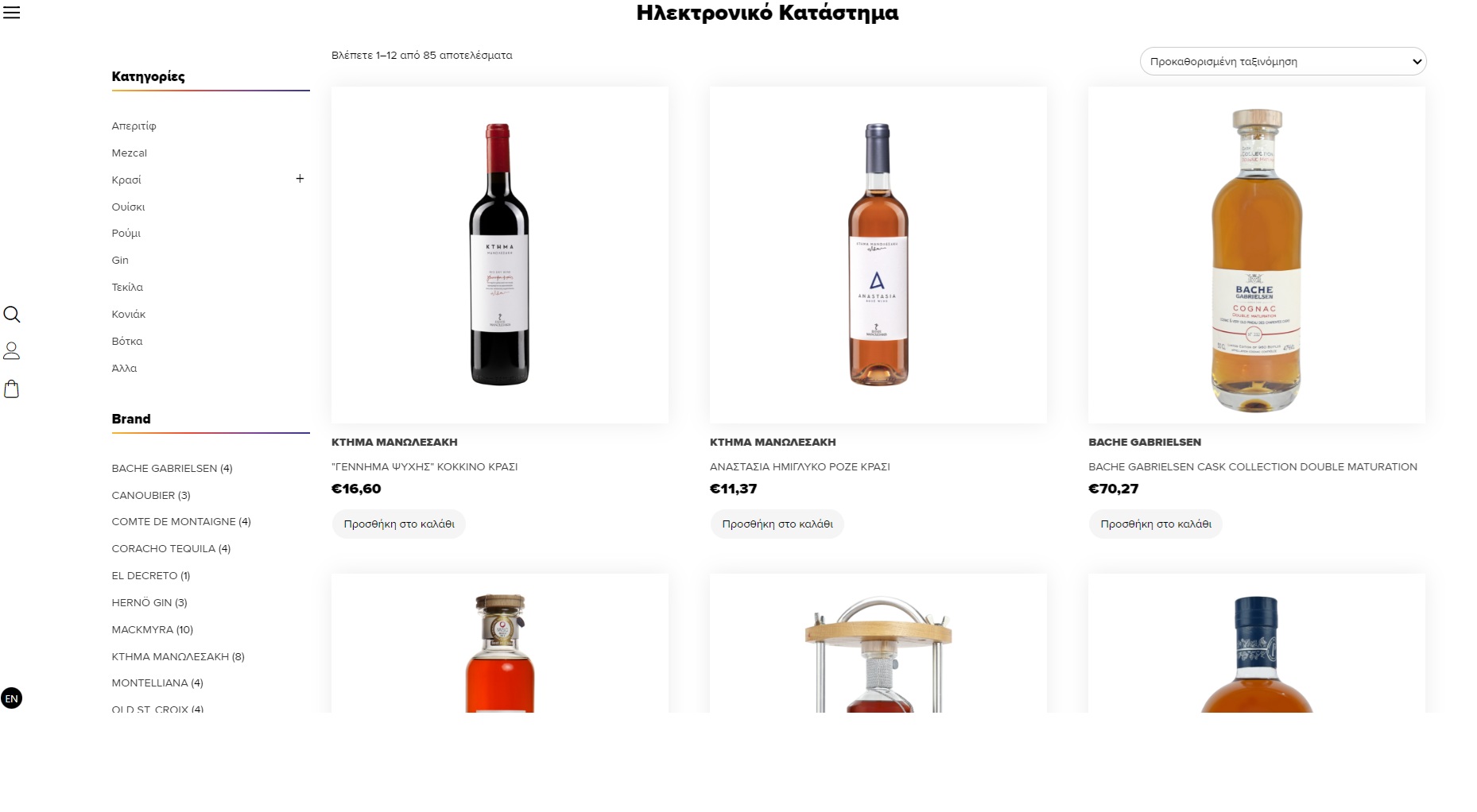1477x812 pixels.
Task: Filter by brand MACKMYRA (10)
Action: 153,629
